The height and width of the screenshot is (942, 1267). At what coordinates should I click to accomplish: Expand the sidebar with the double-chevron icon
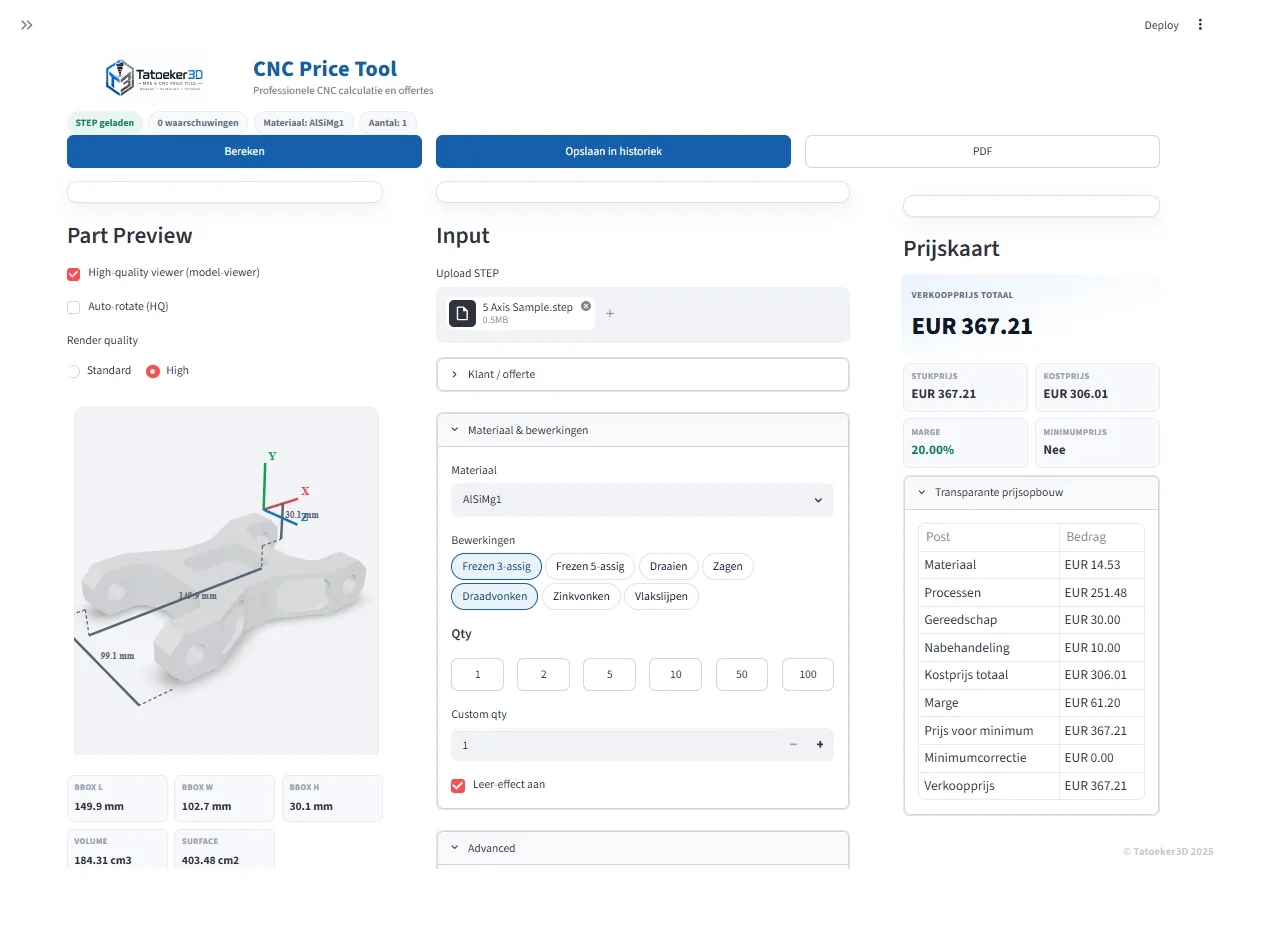(27, 25)
